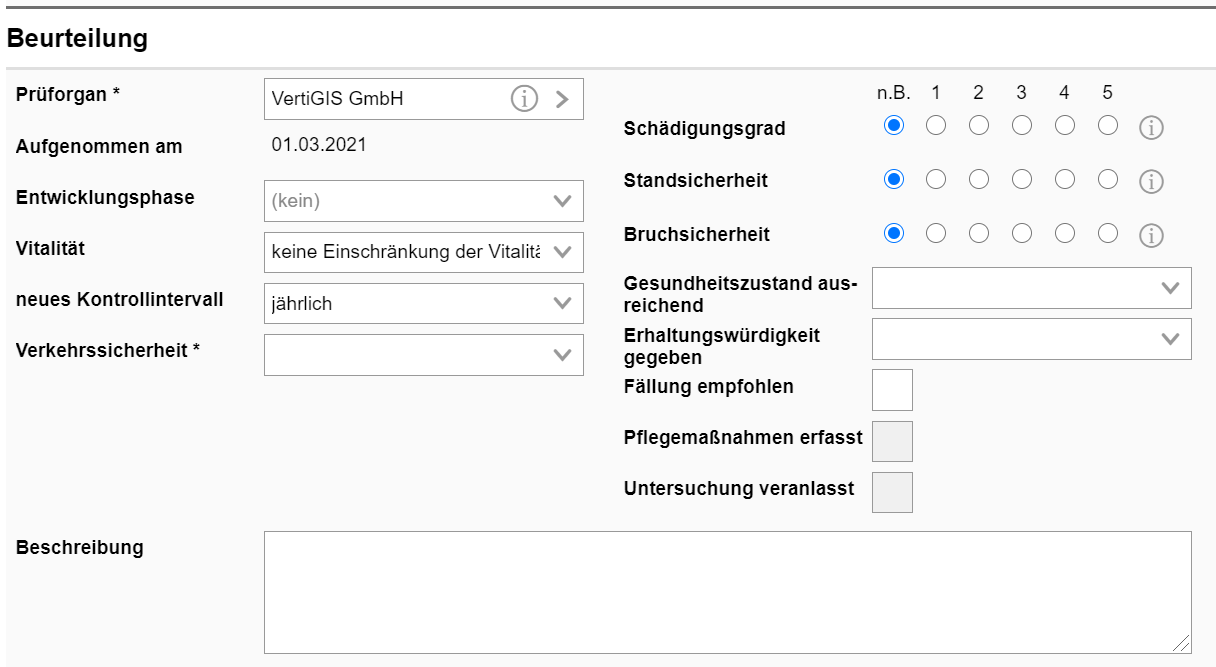Click the Pflegemaßnahmen erfasst checkbox

(x=892, y=441)
